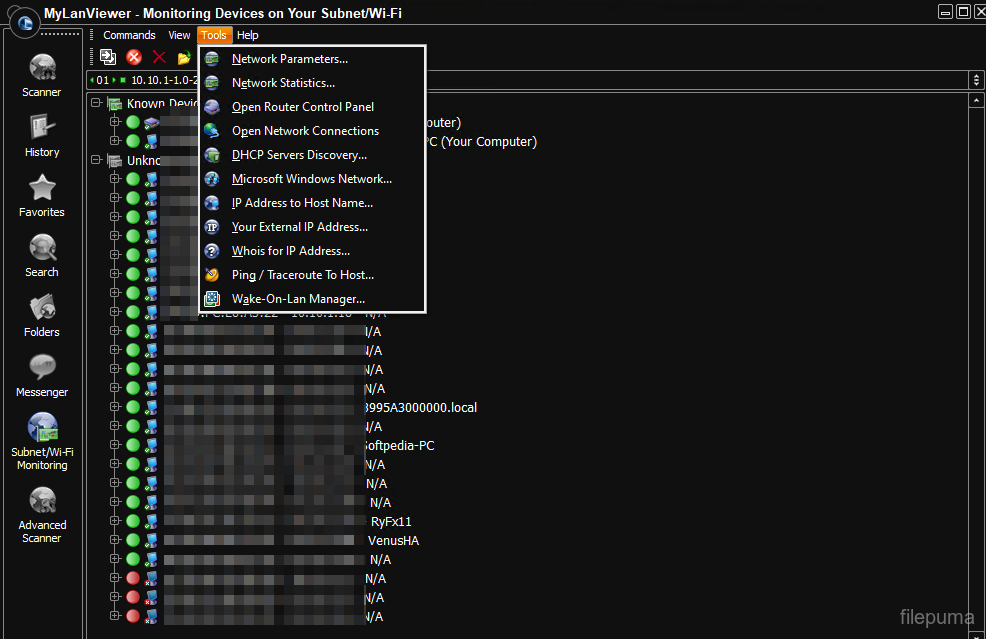Viewport: 986px width, 639px height.
Task: Click the red circle stop icon in the toolbar
Action: click(x=134, y=57)
